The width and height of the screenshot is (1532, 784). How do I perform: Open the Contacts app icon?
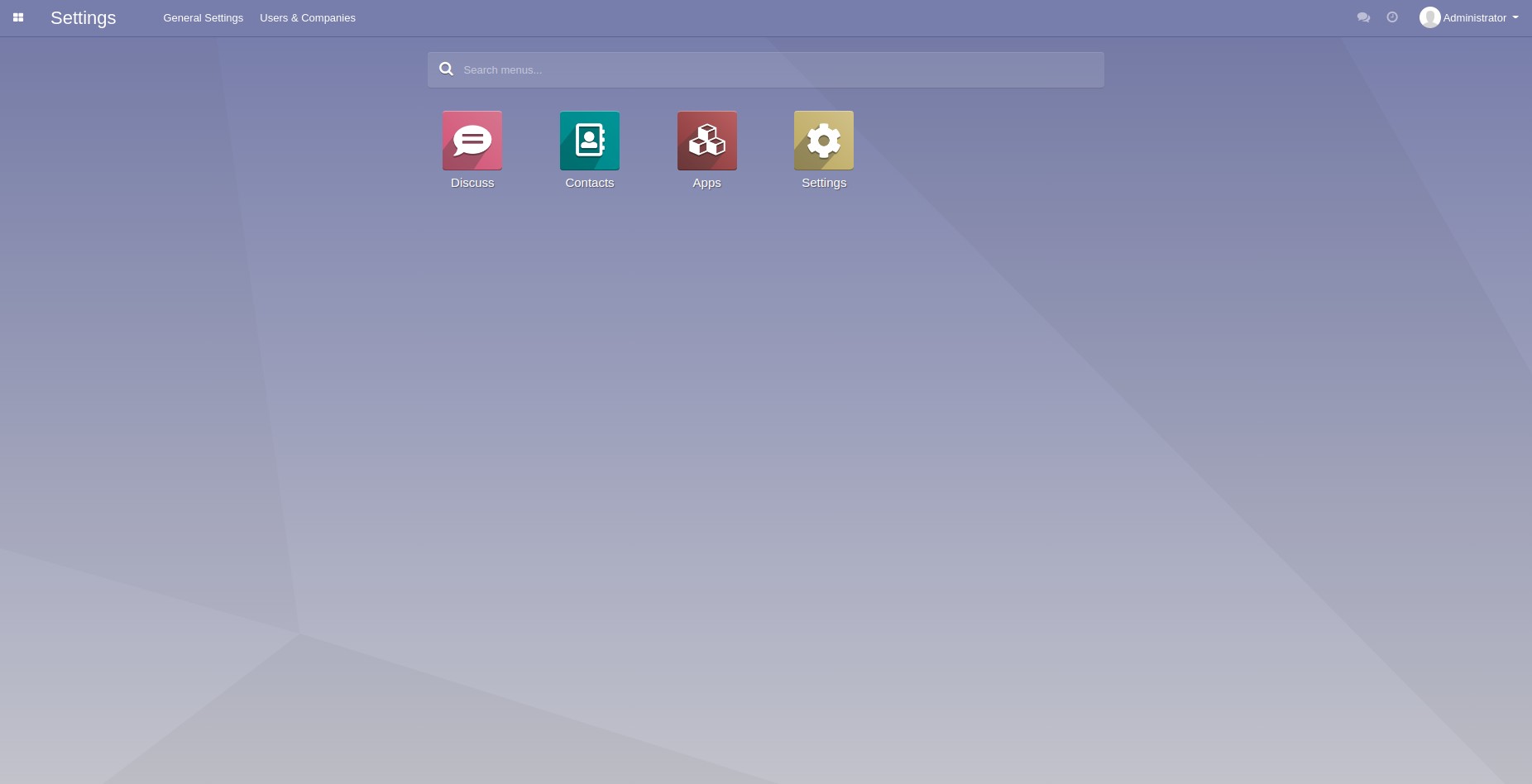coord(590,141)
